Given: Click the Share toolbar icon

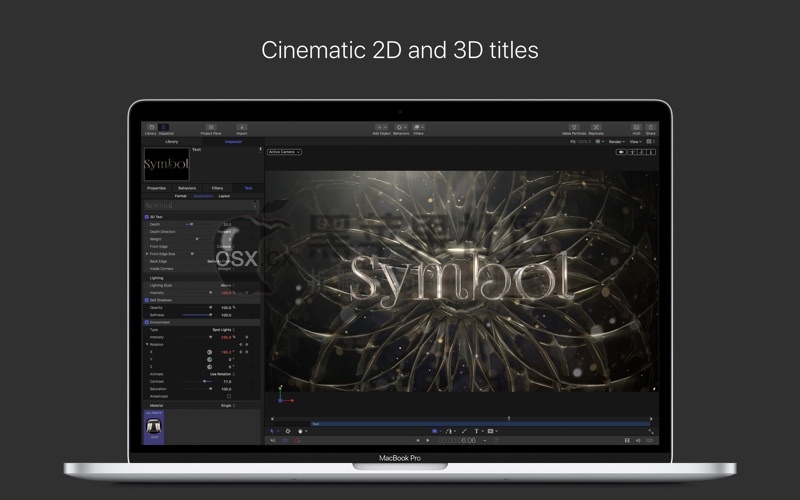Looking at the screenshot, I should coord(651,127).
